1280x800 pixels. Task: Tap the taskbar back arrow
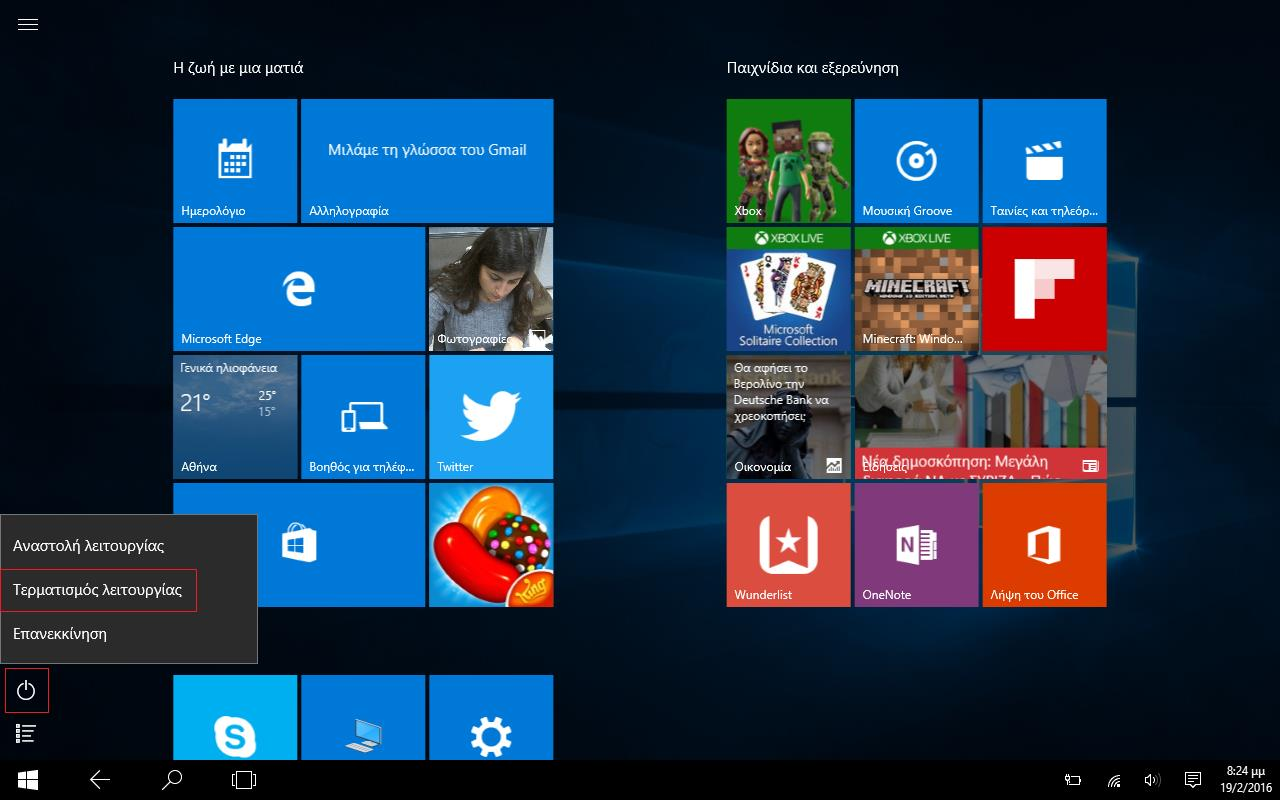click(x=100, y=780)
